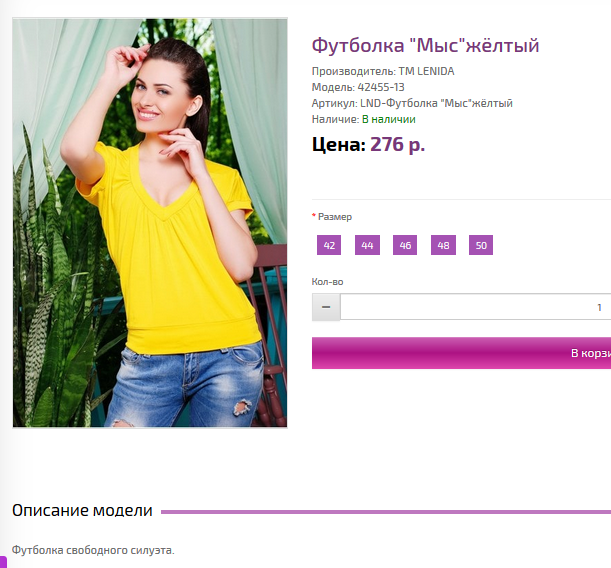The image size is (611, 568).
Task: Decrease quantity with minus button
Action: tap(326, 307)
